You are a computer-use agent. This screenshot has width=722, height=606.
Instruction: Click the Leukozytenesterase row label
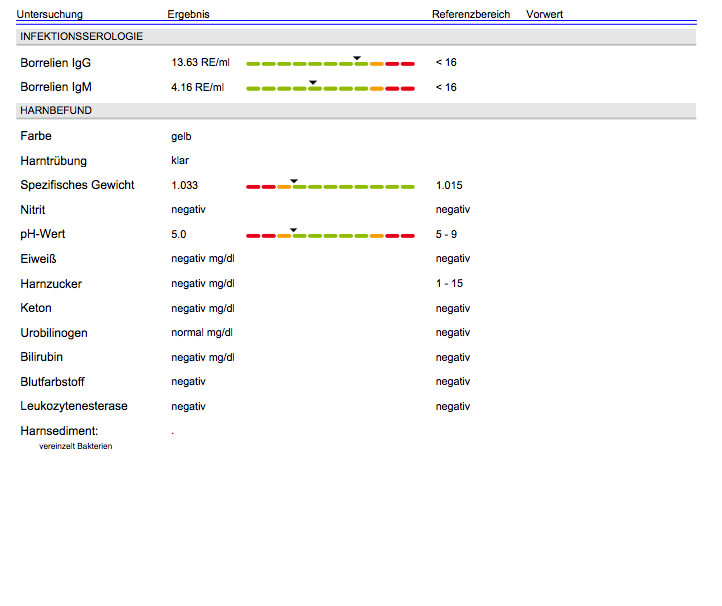(x=74, y=406)
